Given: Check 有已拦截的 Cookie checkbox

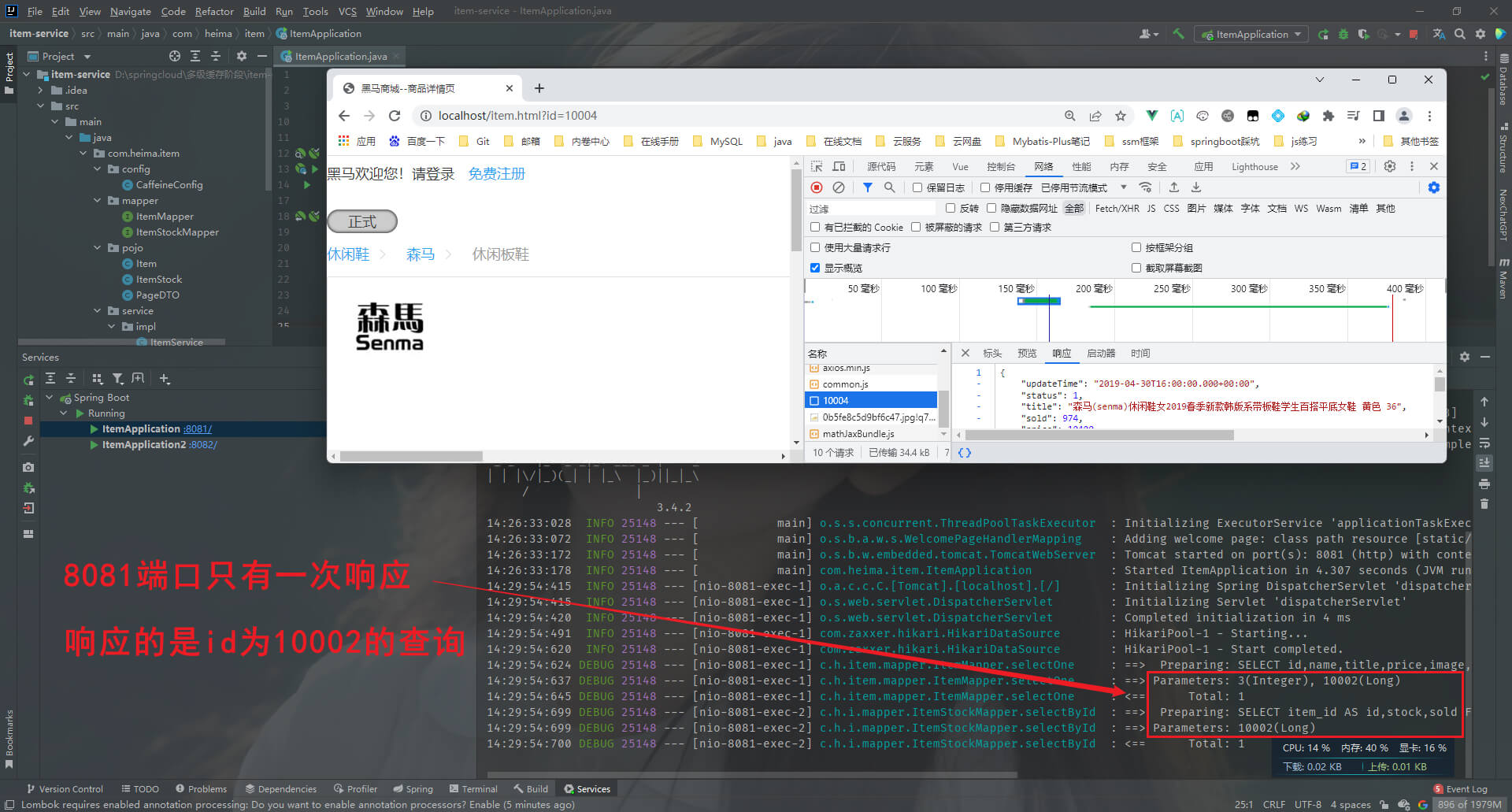Looking at the screenshot, I should (815, 227).
